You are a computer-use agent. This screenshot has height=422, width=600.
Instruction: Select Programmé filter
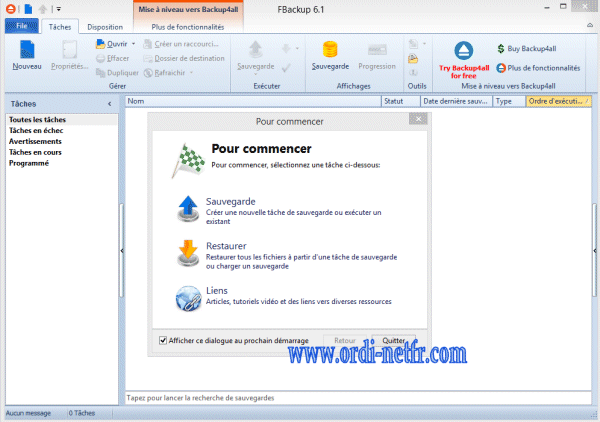[x=61, y=163]
